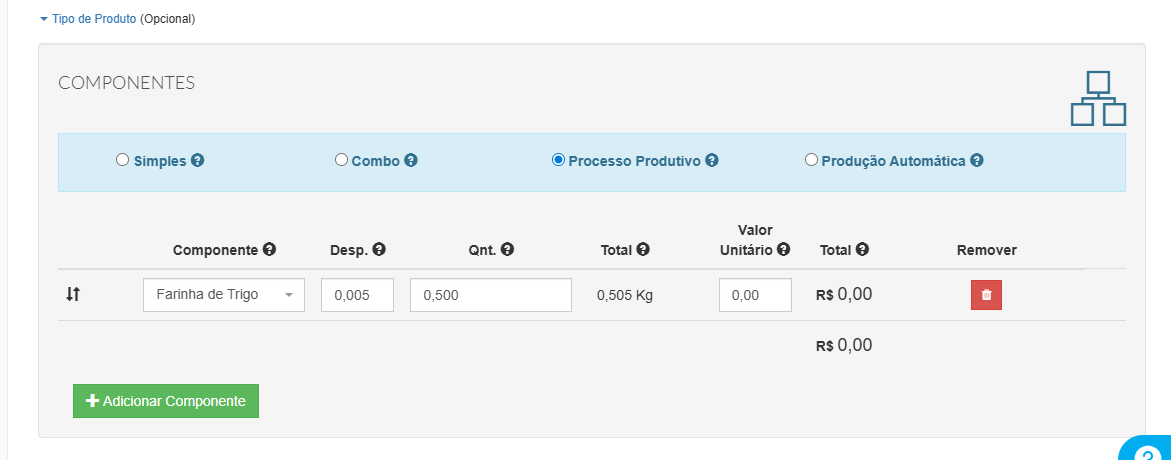The image size is (1171, 460).
Task: Click the help icon next to Combo
Action: pyautogui.click(x=411, y=161)
